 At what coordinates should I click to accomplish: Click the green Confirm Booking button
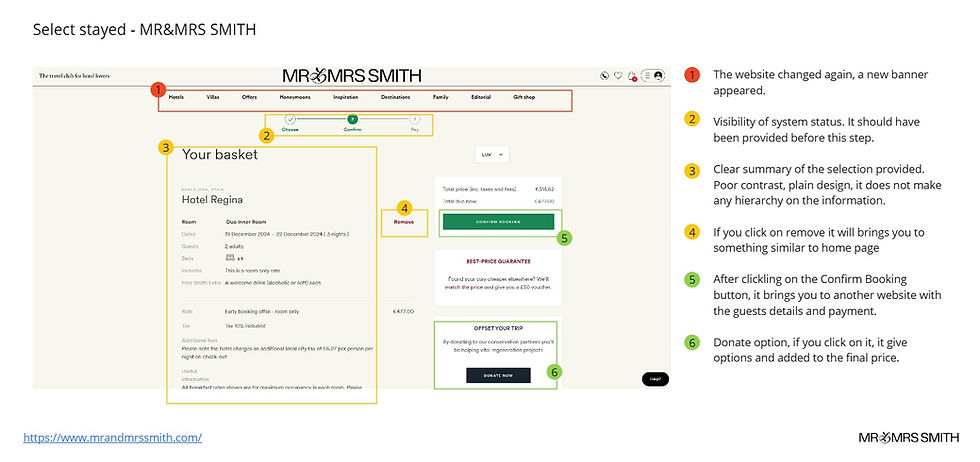click(498, 222)
